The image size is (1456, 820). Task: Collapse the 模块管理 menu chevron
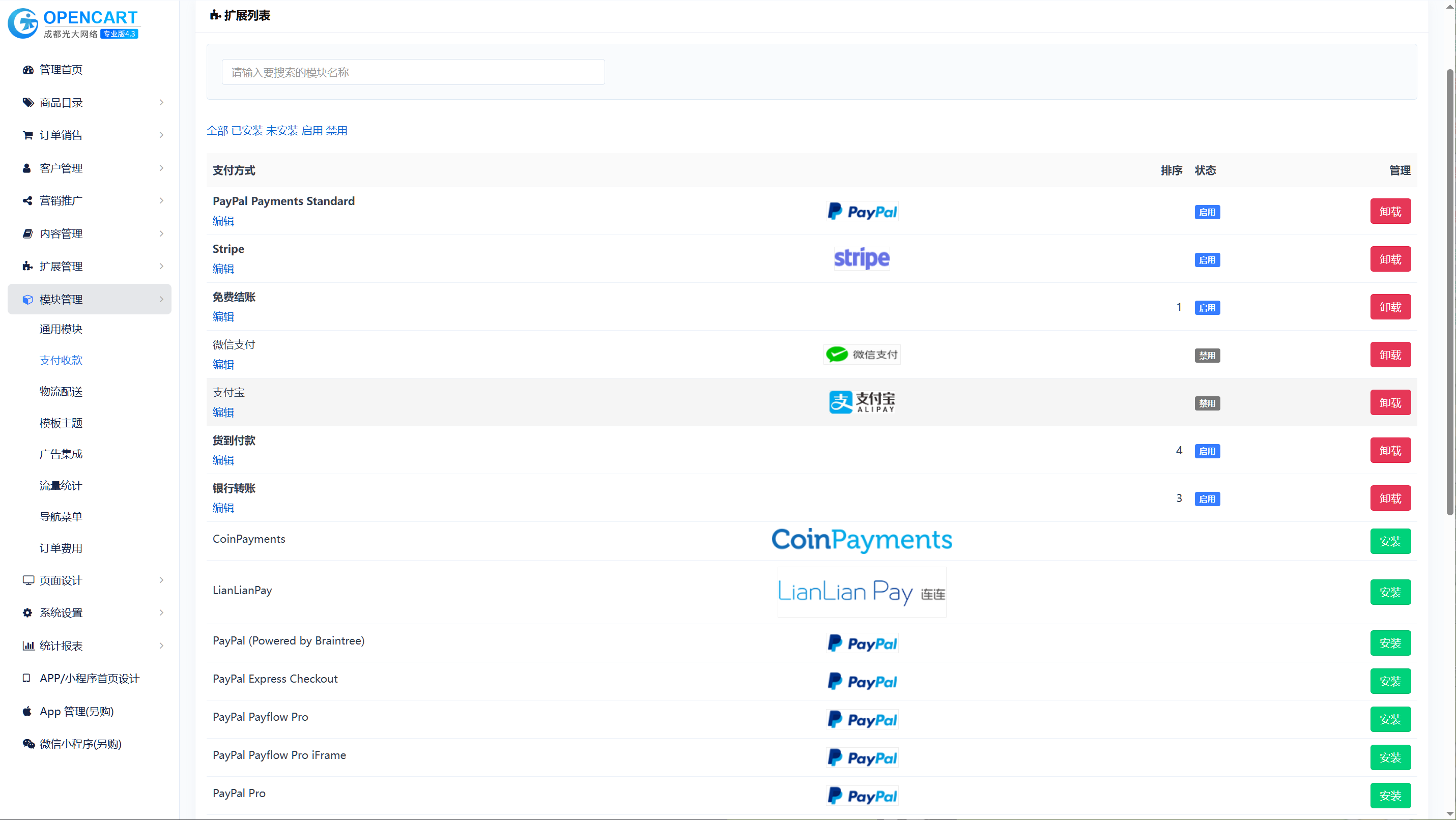point(162,300)
